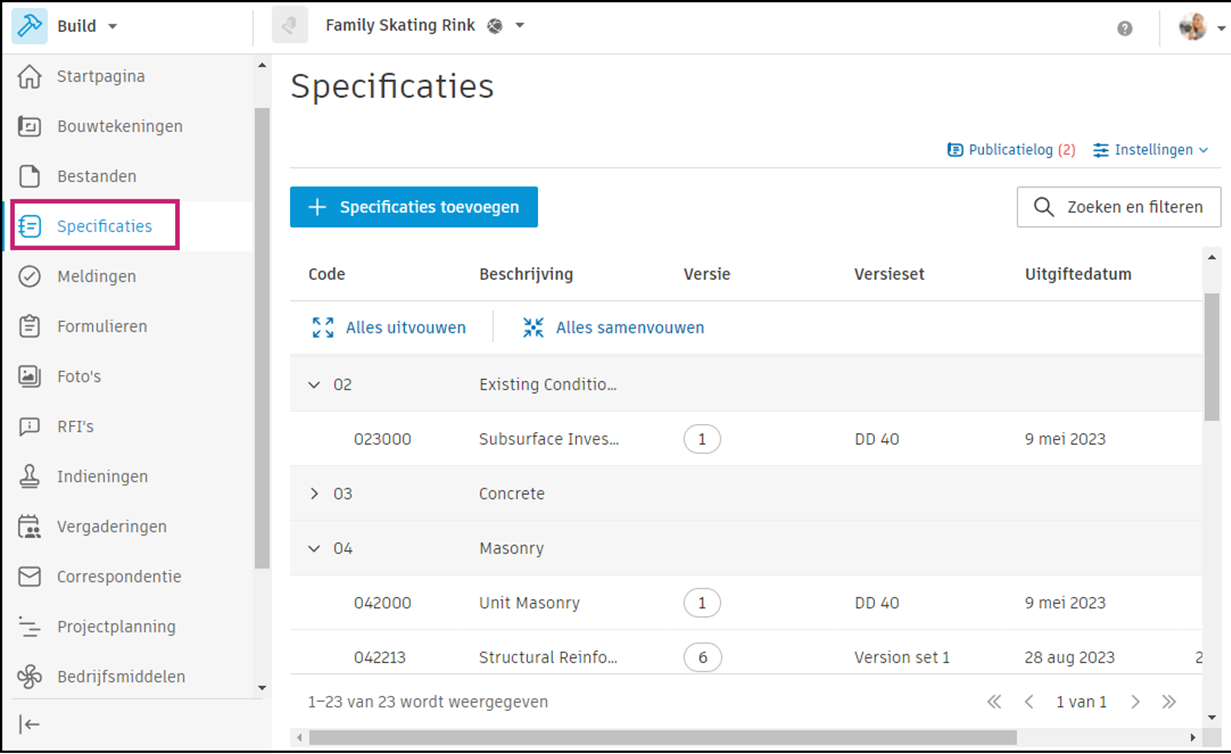This screenshot has height=754, width=1231.
Task: Go to Vergaderingen calendar icon
Action: pos(30,527)
